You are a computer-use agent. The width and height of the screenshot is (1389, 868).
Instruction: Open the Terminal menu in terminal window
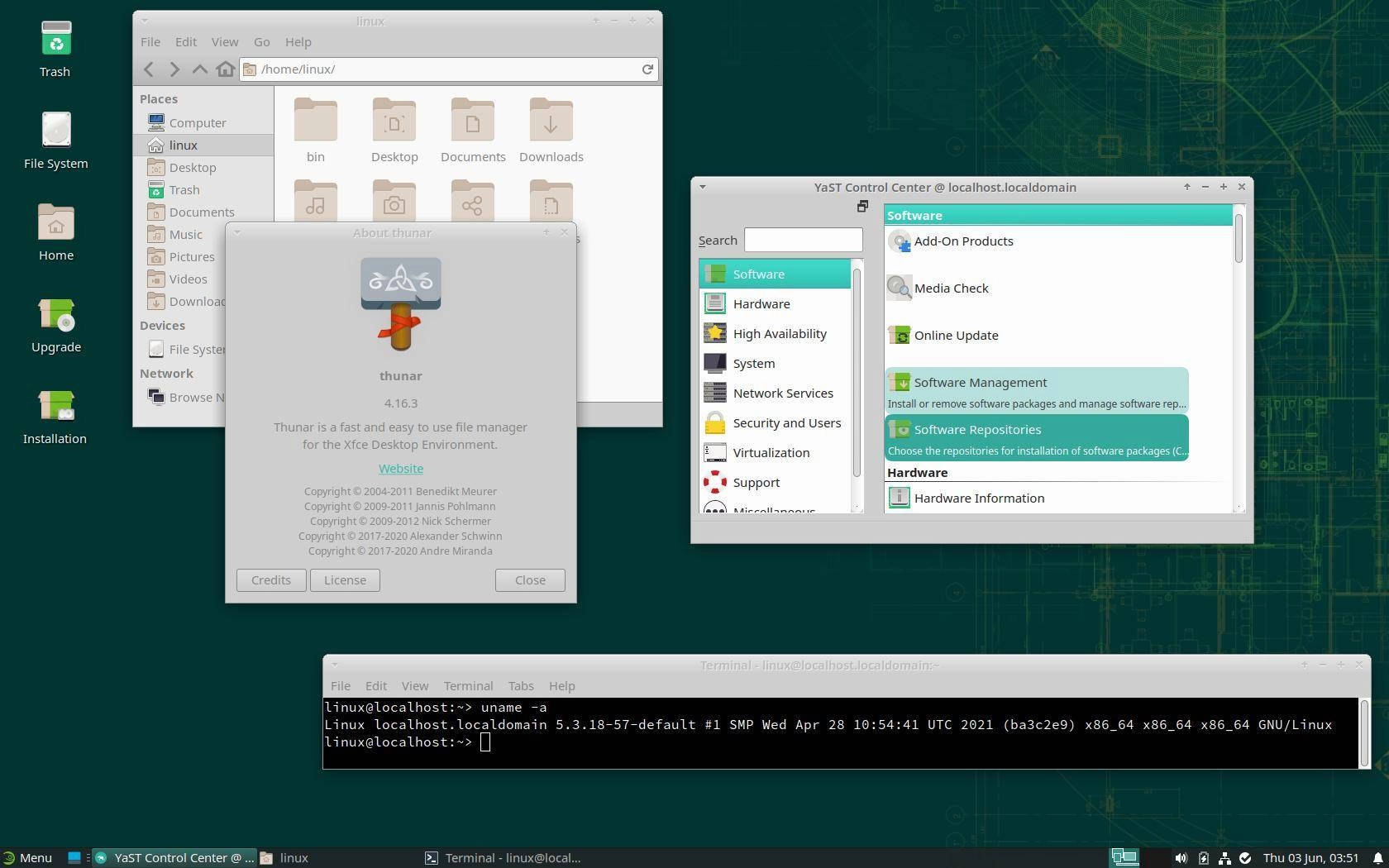point(468,685)
